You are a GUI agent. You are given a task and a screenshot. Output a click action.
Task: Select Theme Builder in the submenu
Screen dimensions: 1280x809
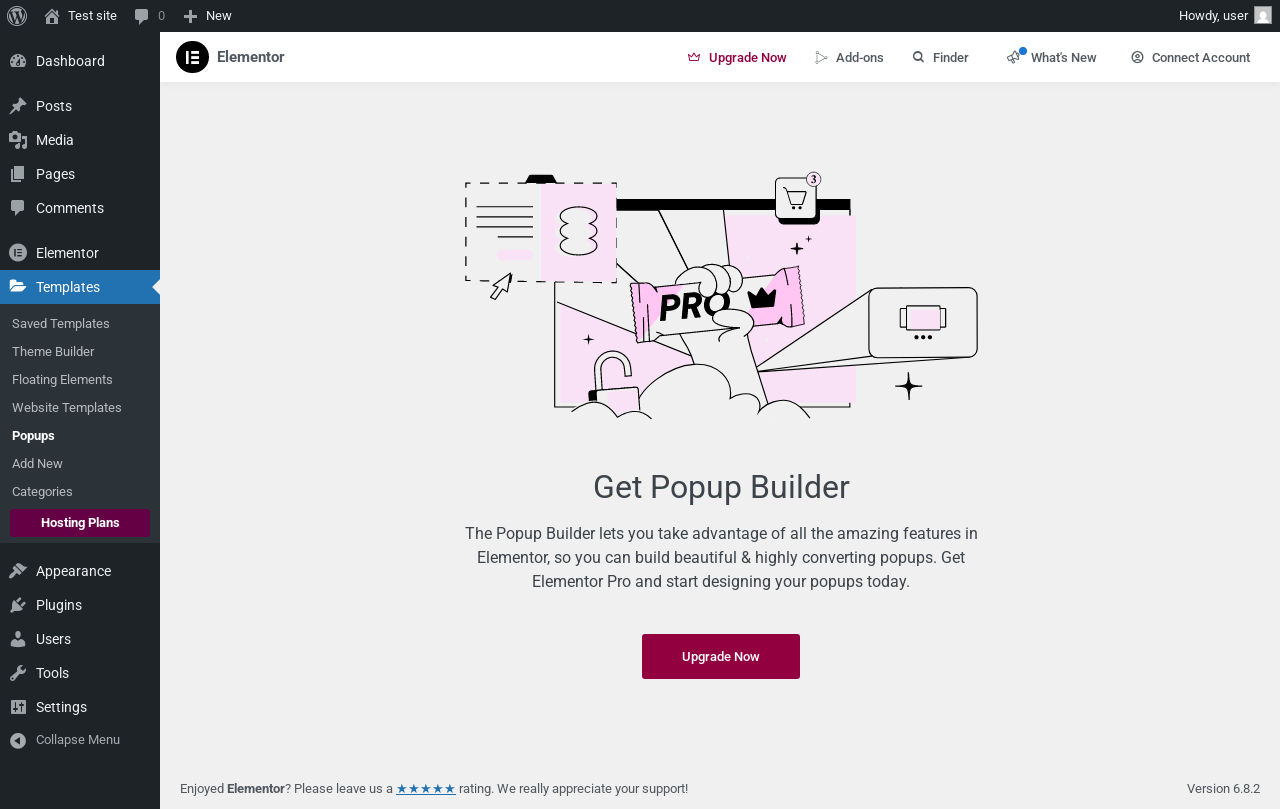(53, 352)
